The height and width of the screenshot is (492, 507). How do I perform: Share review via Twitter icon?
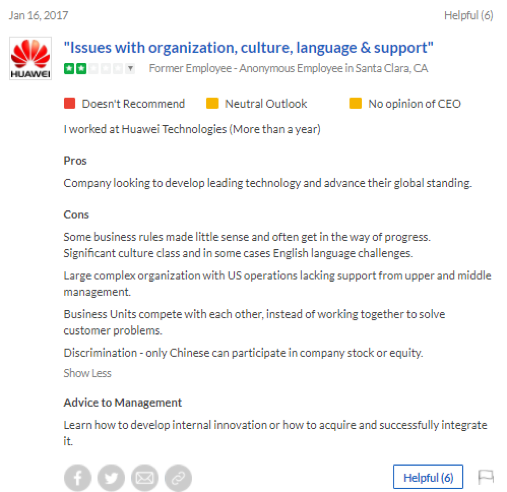[x=111, y=478]
